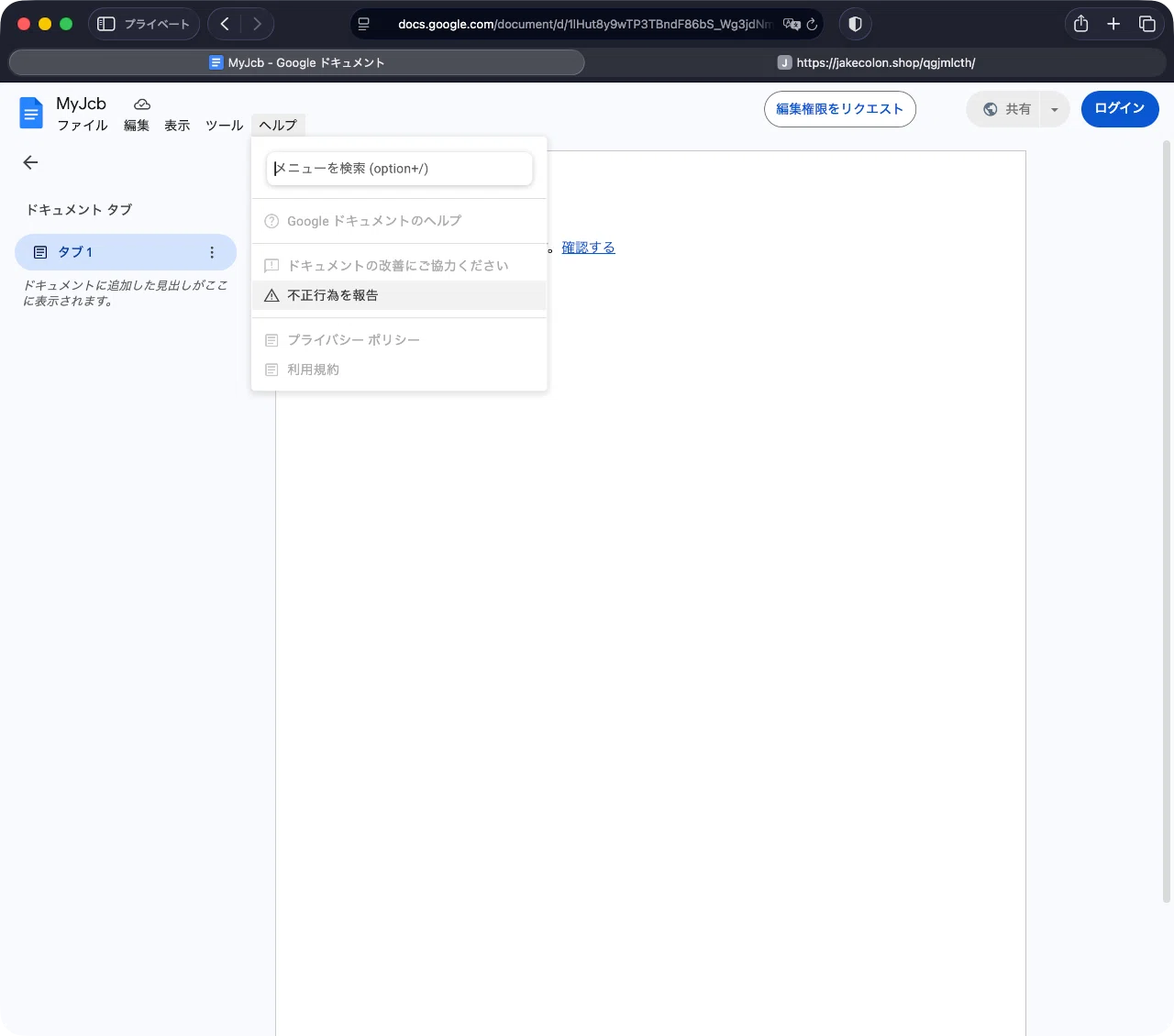The height and width of the screenshot is (1036, 1174).
Task: Select 不正行為を報告 menu entry
Action: click(x=399, y=295)
